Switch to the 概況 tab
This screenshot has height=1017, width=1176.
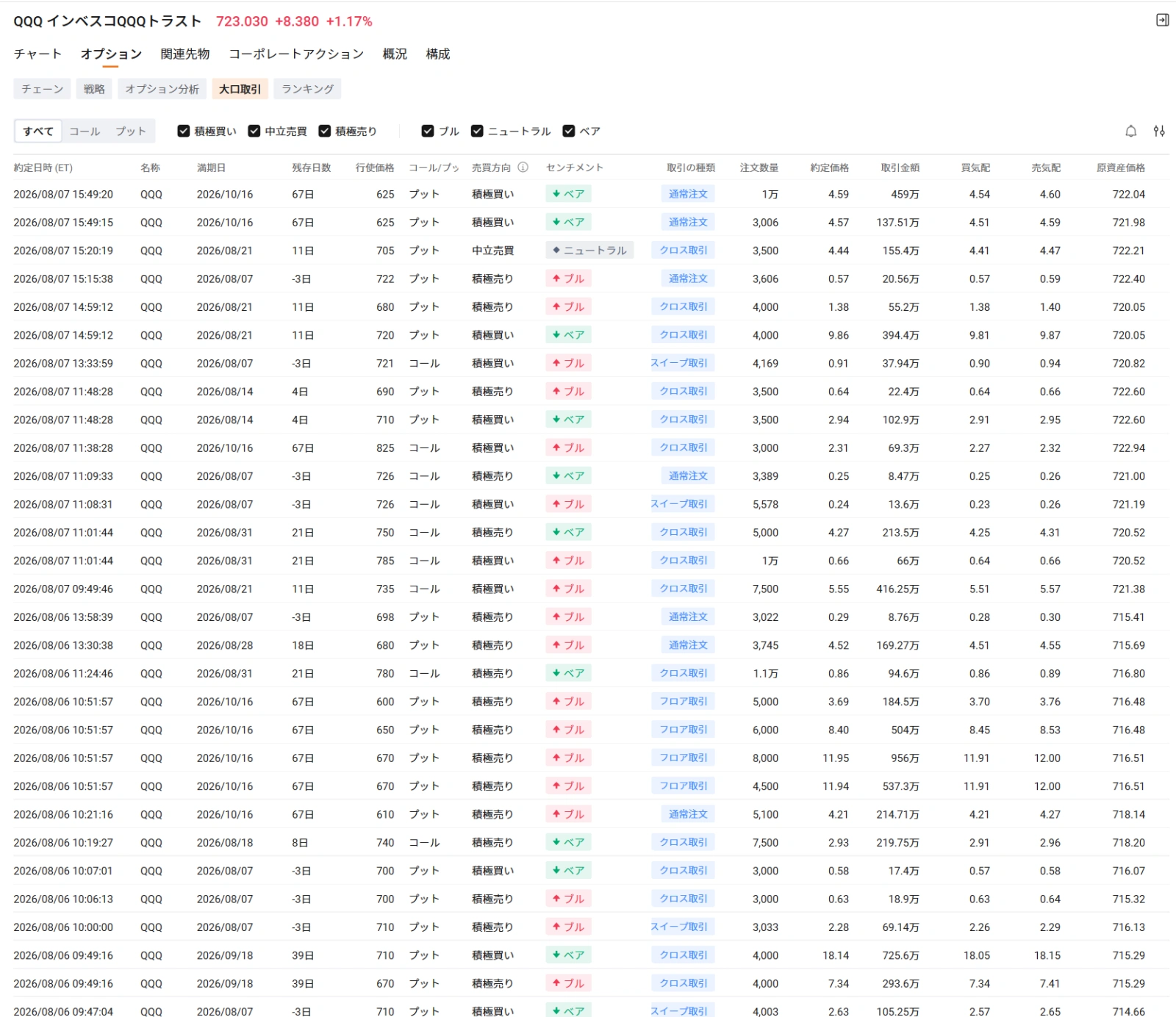[395, 54]
